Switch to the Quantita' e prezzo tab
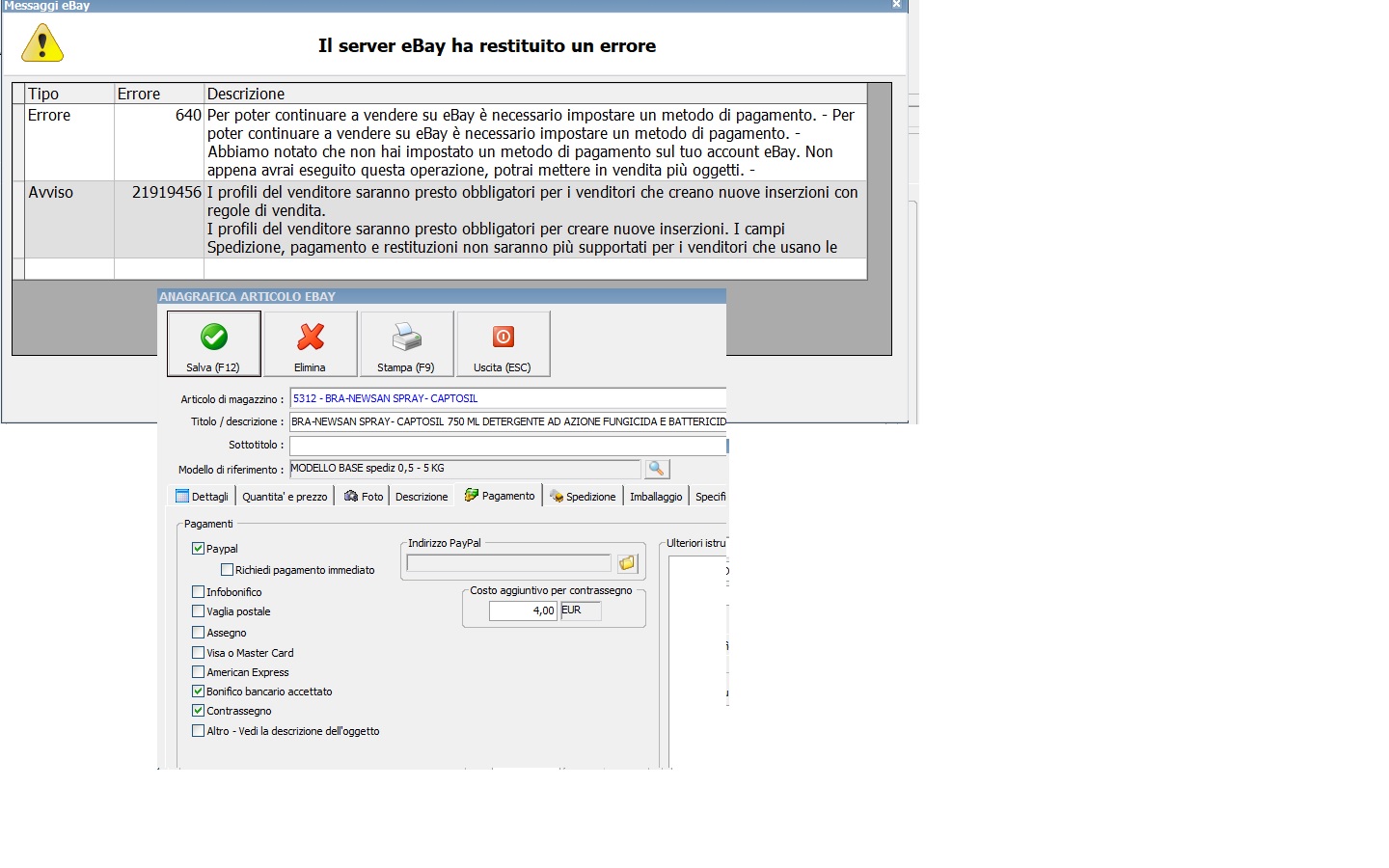1389x868 pixels. click(x=285, y=496)
